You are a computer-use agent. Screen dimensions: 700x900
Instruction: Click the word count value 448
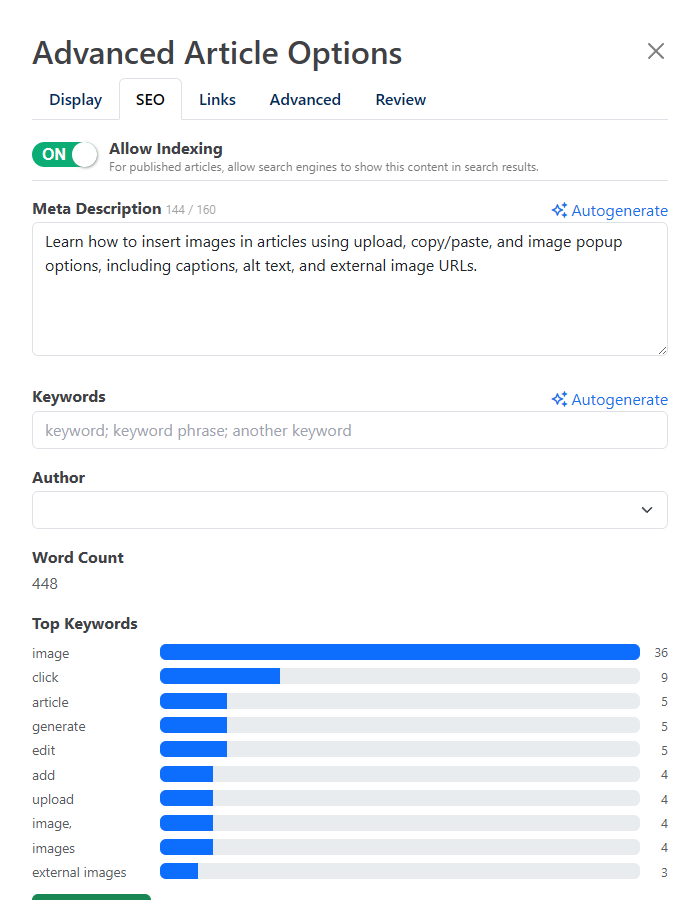click(x=45, y=584)
